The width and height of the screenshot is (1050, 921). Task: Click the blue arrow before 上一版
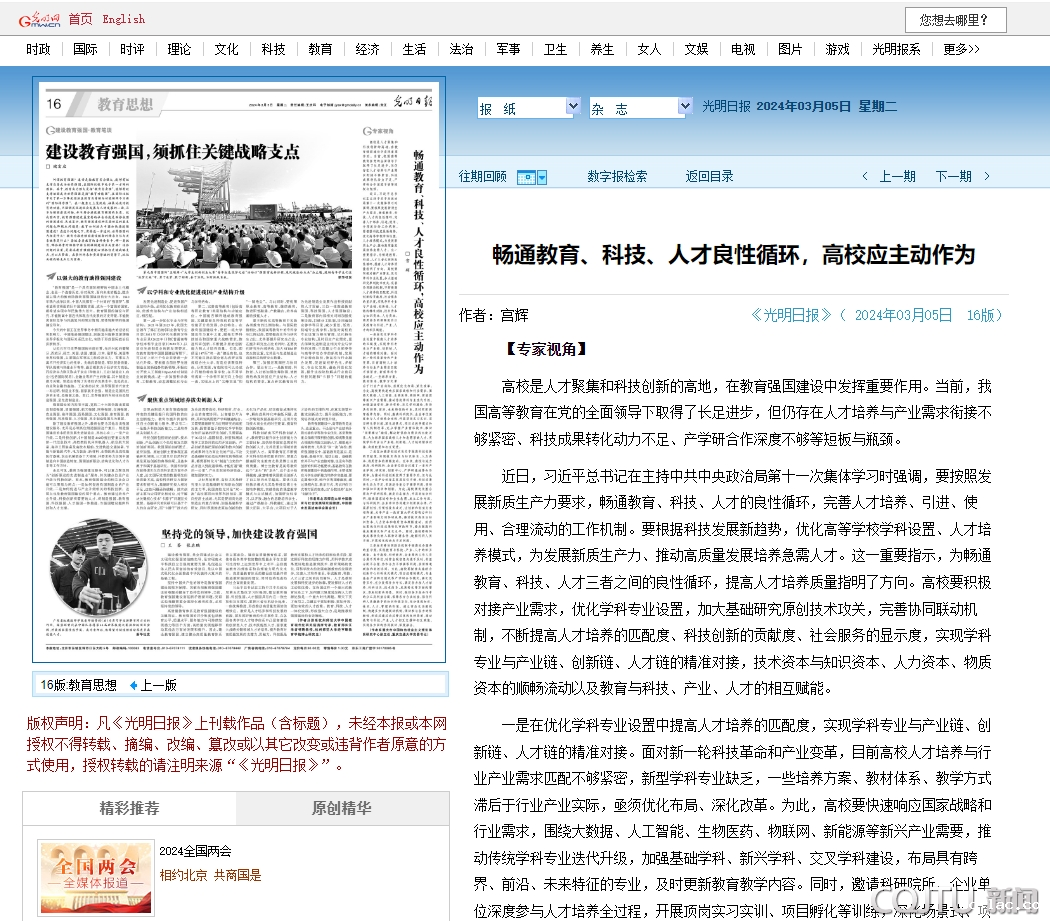point(133,686)
